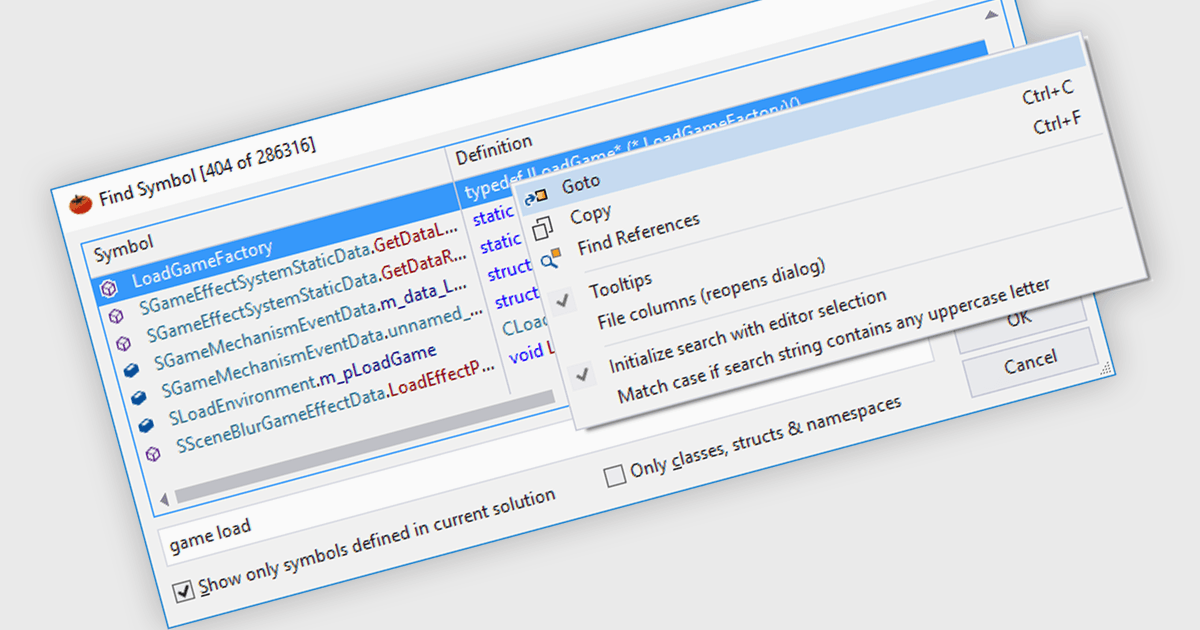Image resolution: width=1200 pixels, height=630 pixels.
Task: Select SLoadEnvironment.m_pLoadGame row
Action: click(x=303, y=384)
